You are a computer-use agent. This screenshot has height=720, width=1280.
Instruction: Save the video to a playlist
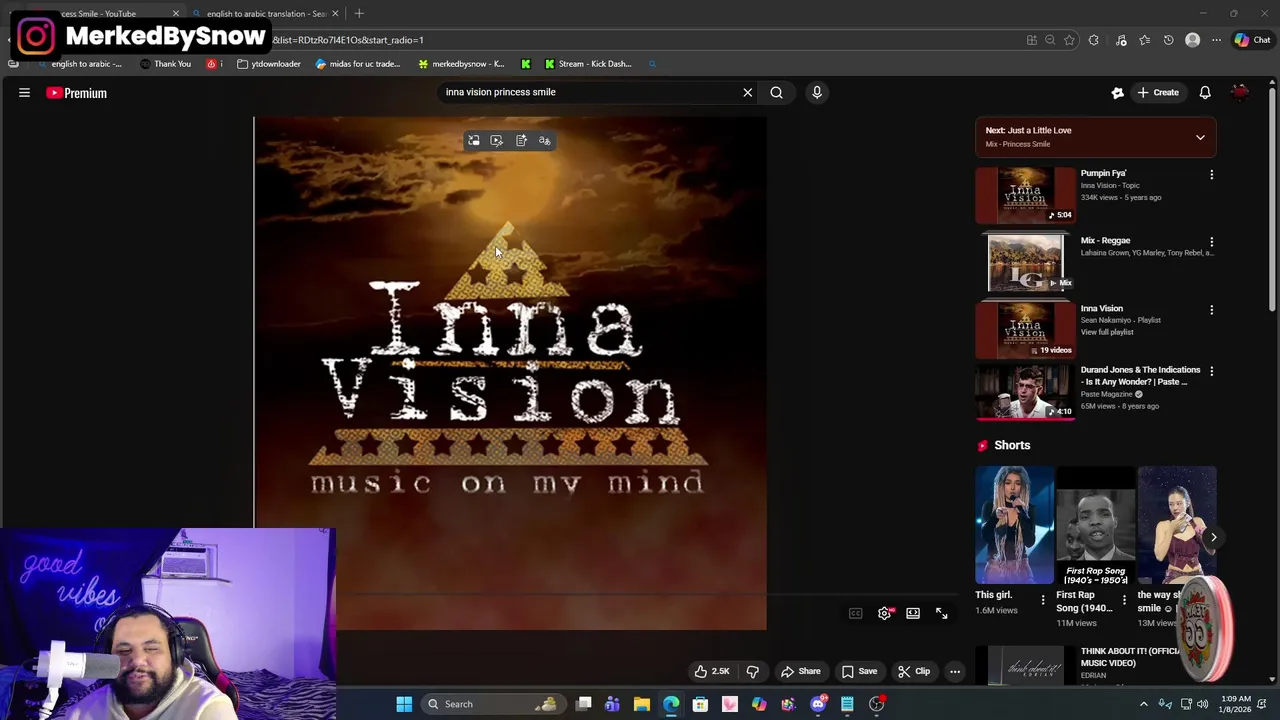coord(859,671)
